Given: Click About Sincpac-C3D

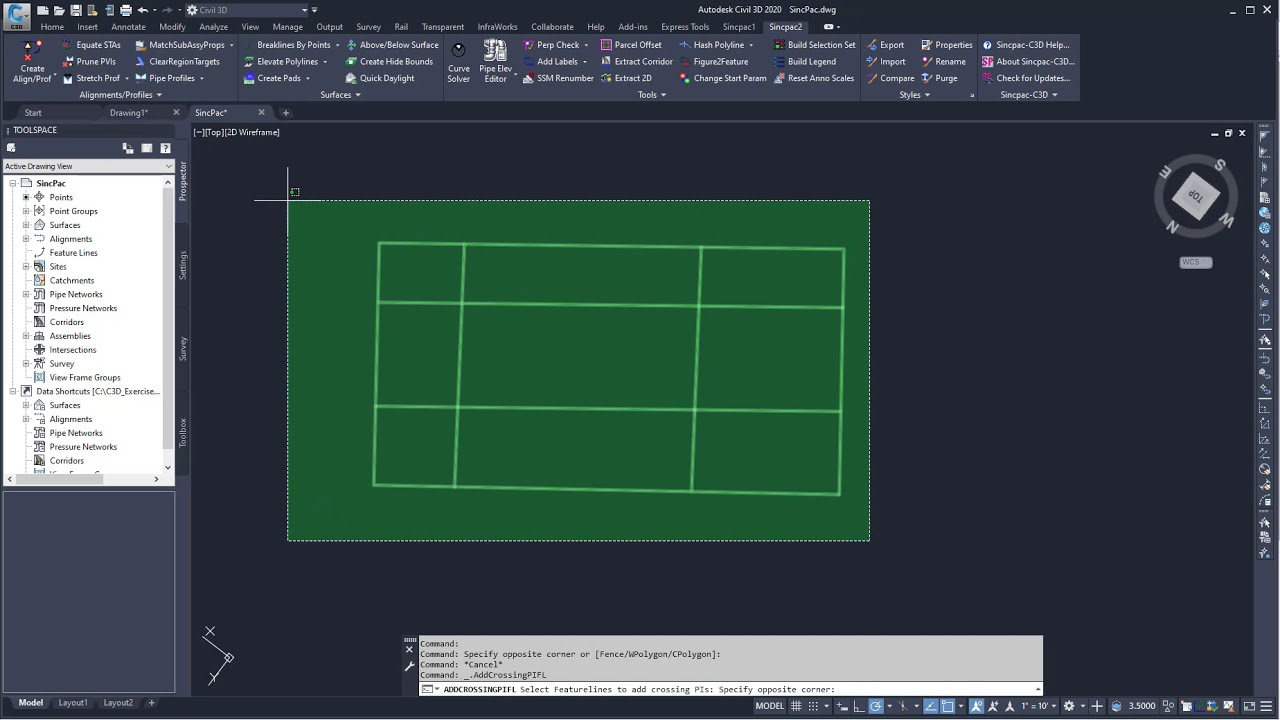Looking at the screenshot, I should coord(1028,62).
